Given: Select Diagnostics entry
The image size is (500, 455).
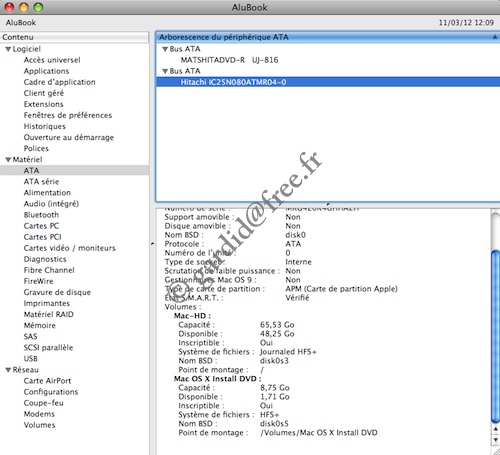Looking at the screenshot, I should pos(45,259).
